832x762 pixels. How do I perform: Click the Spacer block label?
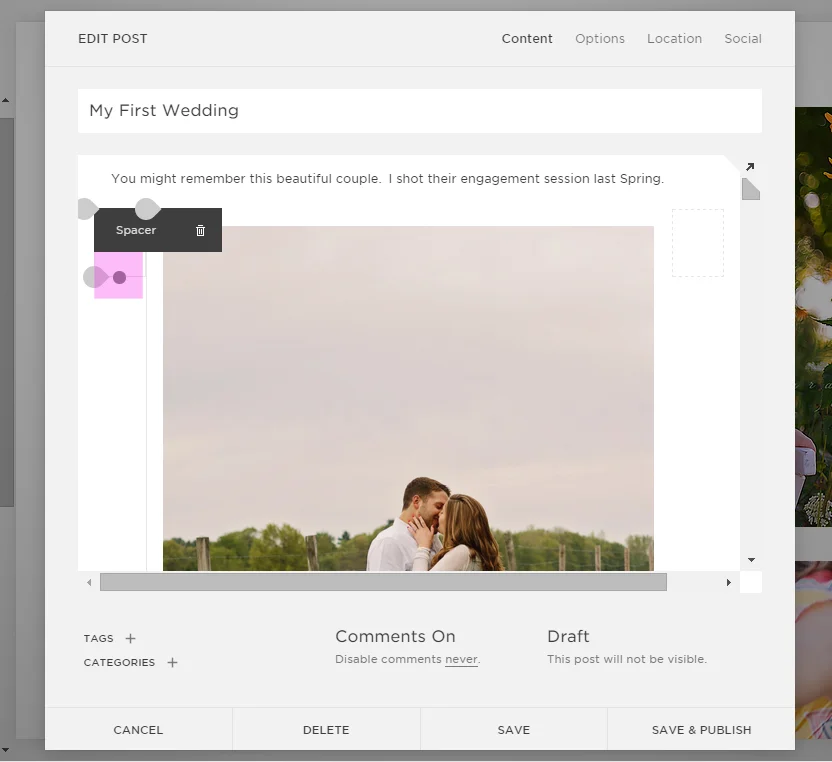coord(136,230)
